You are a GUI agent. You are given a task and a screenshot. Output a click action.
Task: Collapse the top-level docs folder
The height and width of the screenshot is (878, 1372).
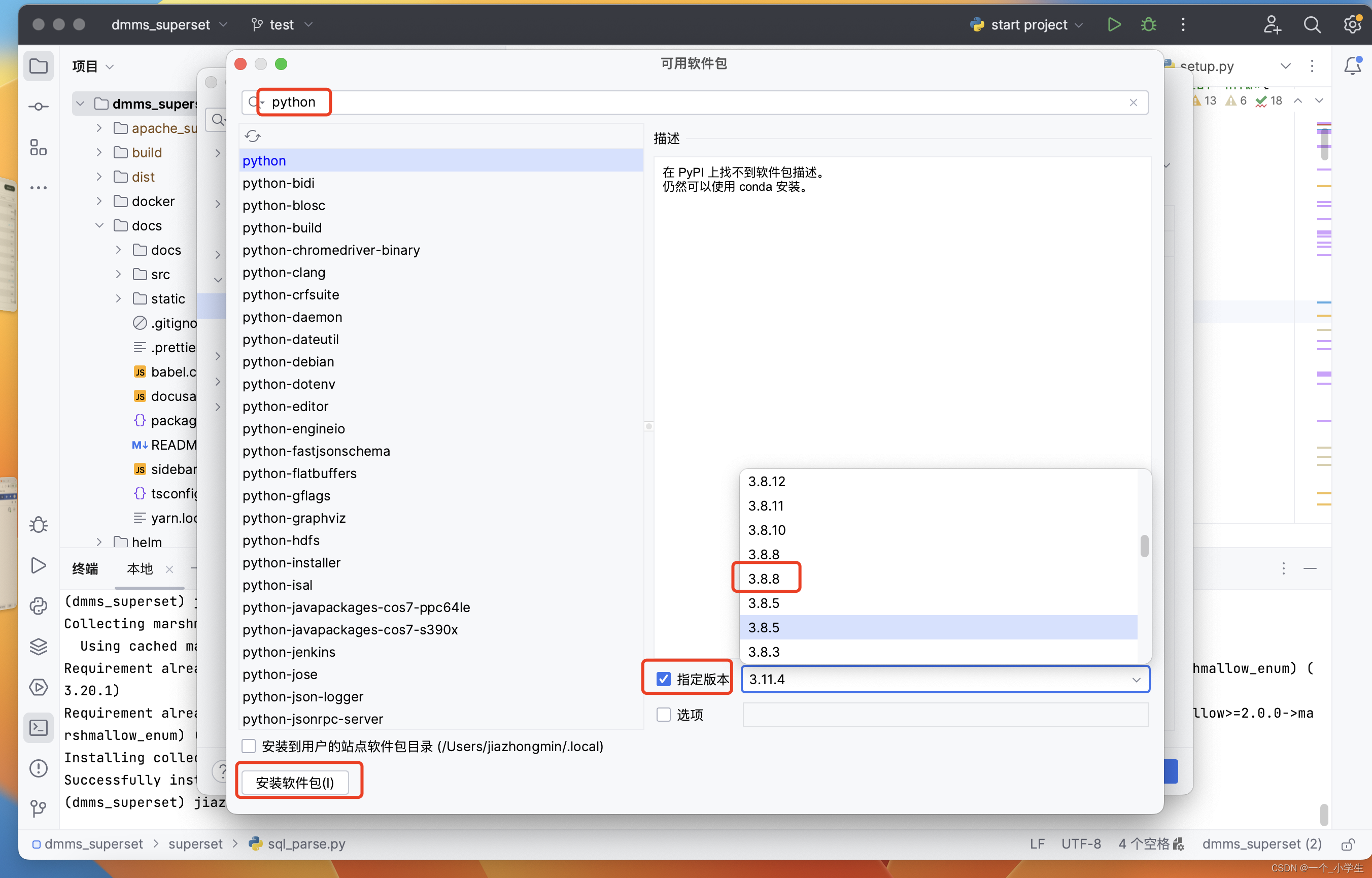pos(99,225)
